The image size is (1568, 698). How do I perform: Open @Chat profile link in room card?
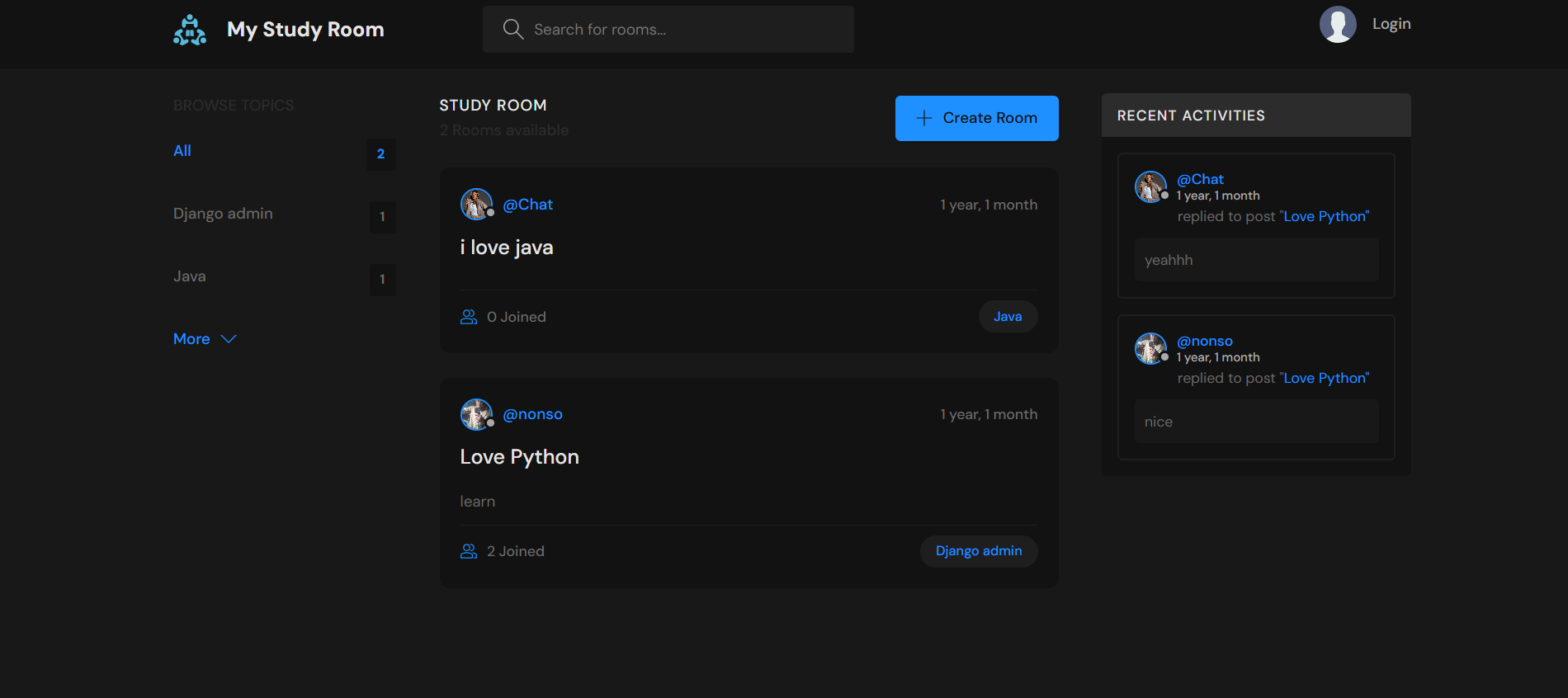(x=527, y=205)
